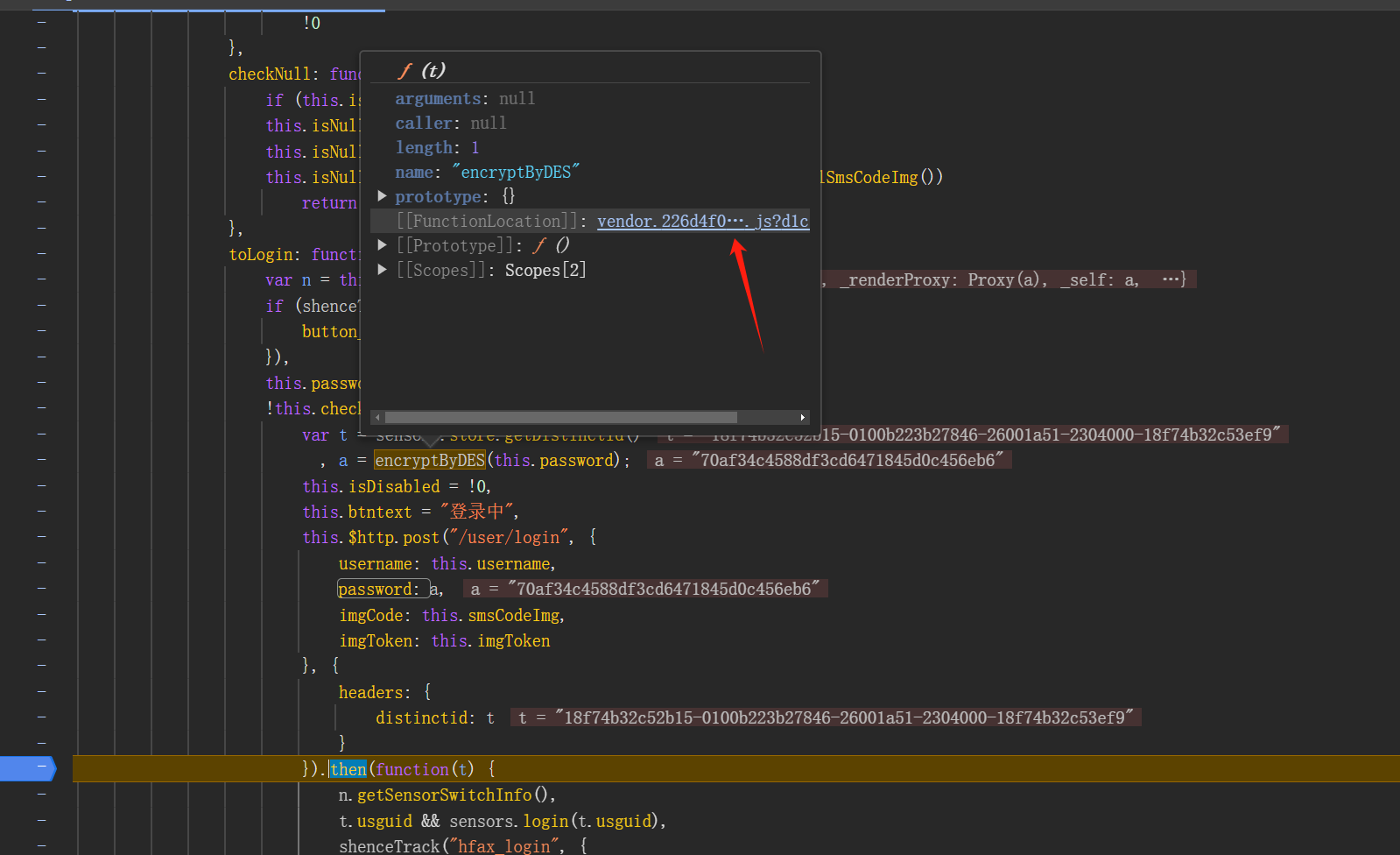Expand the [[Scopes]] entry in the tooltip
This screenshot has width=1400, height=855.
coord(382,269)
